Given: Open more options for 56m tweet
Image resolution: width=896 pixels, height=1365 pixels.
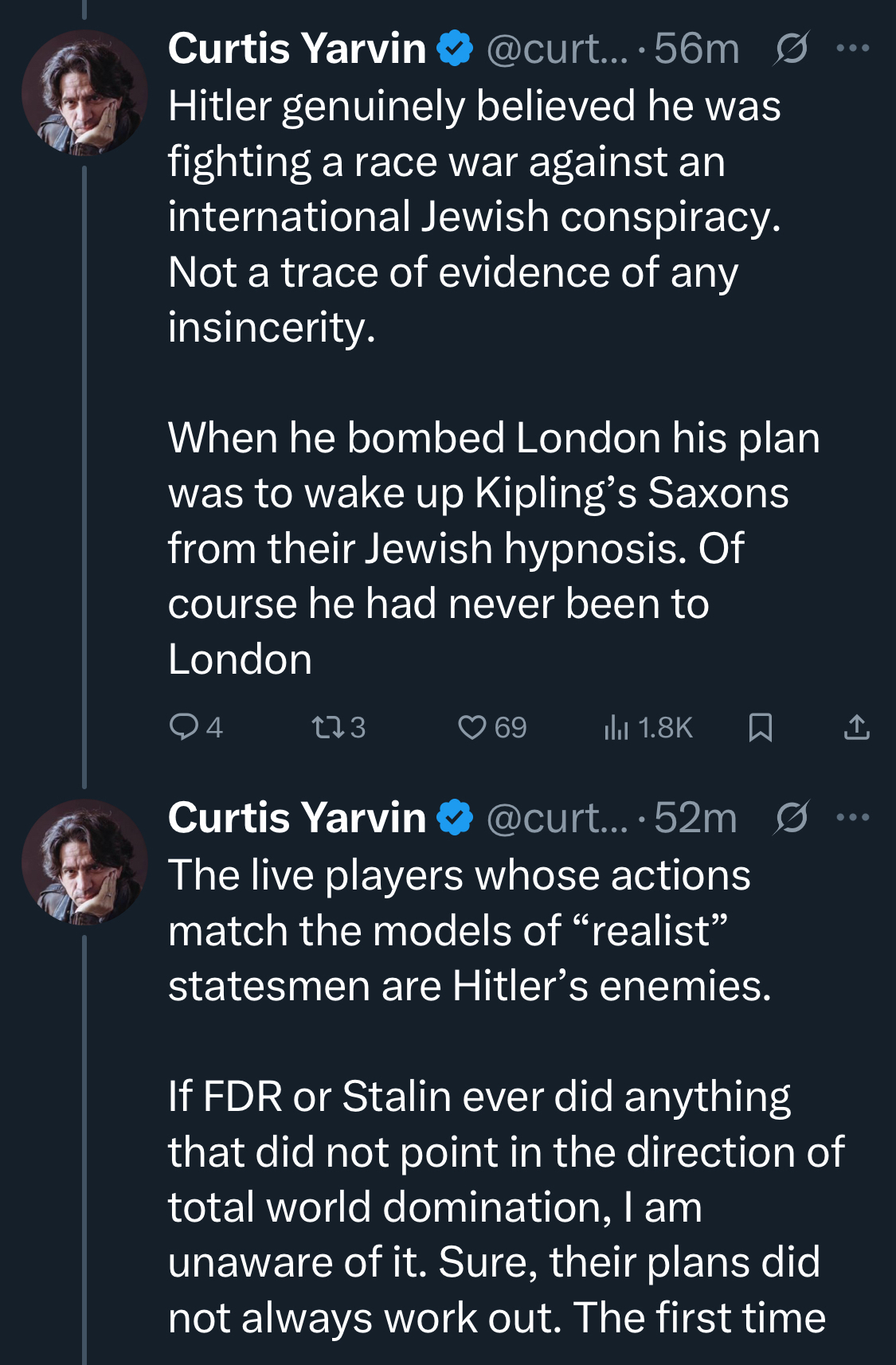Looking at the screenshot, I should [x=853, y=49].
